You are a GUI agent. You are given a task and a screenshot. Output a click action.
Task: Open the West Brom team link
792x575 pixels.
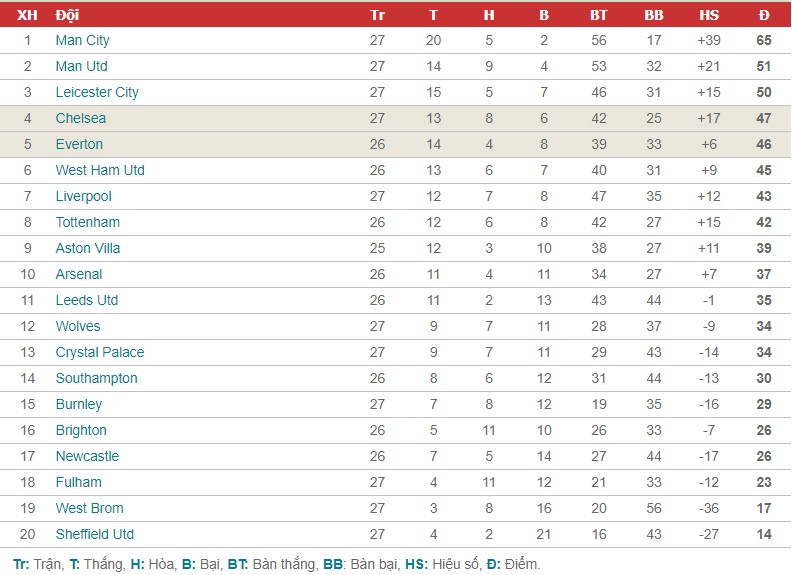(x=89, y=508)
